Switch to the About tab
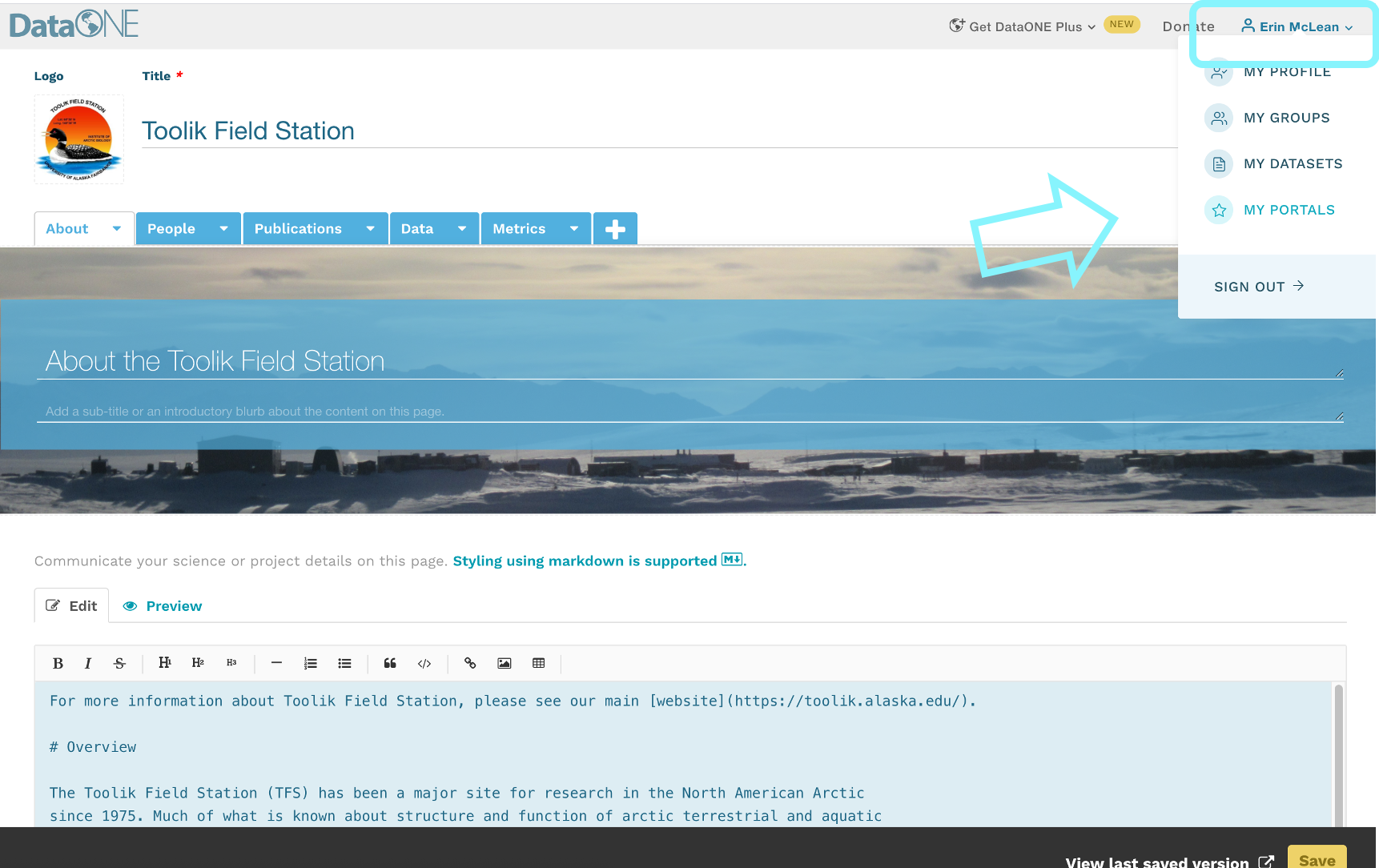1379x868 pixels. (x=67, y=229)
